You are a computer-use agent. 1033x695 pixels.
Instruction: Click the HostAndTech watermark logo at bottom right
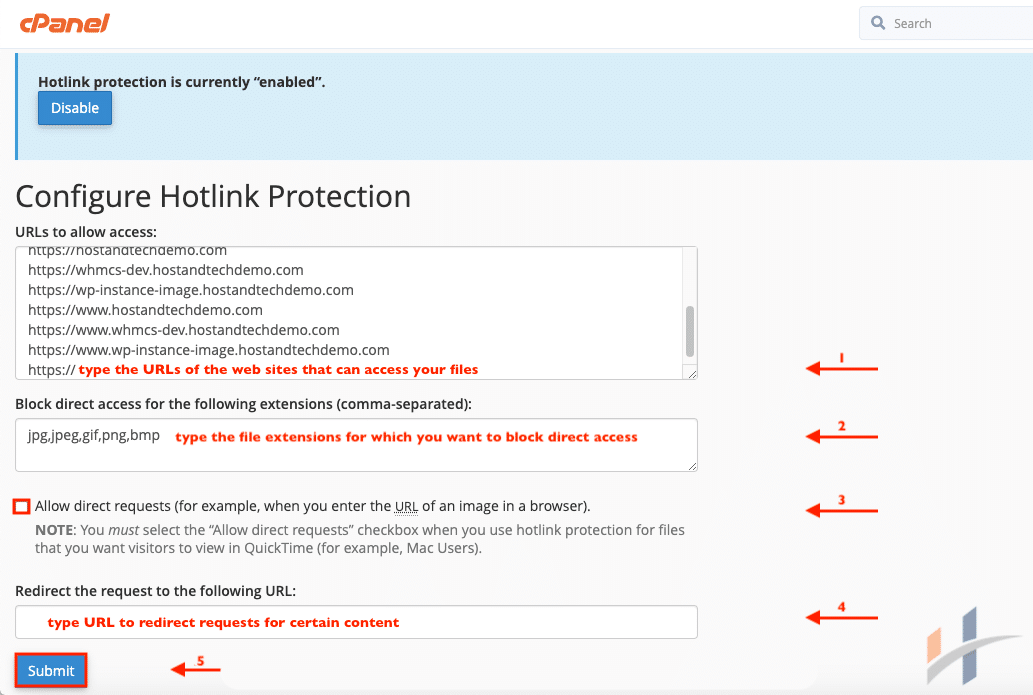[x=955, y=645]
